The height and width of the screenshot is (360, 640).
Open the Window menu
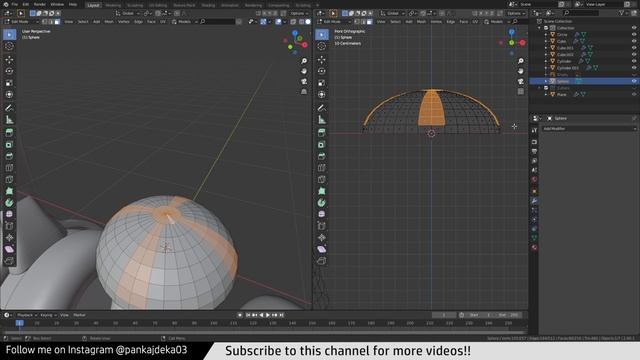click(x=57, y=4)
